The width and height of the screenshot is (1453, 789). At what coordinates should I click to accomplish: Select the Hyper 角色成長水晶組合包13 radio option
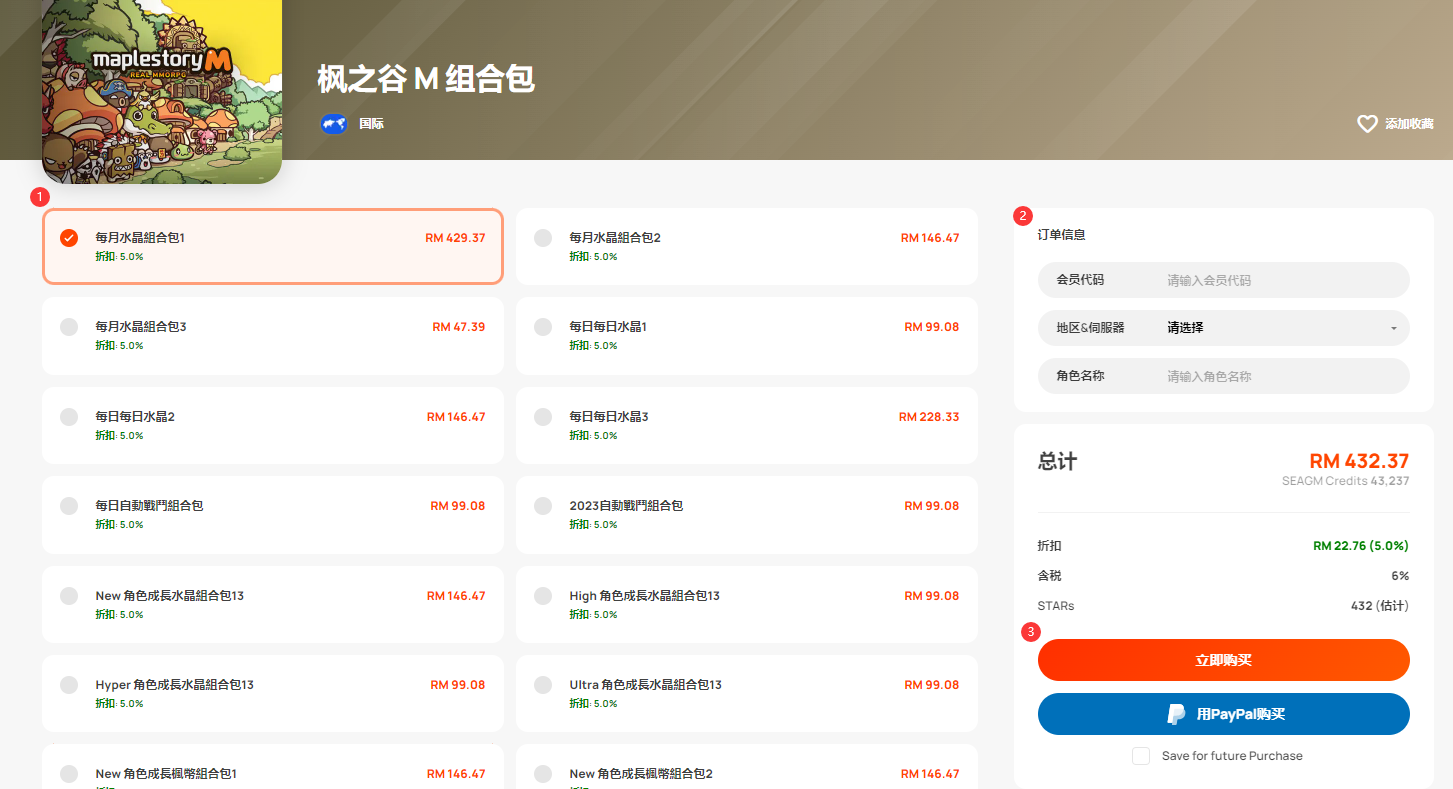pos(69,685)
